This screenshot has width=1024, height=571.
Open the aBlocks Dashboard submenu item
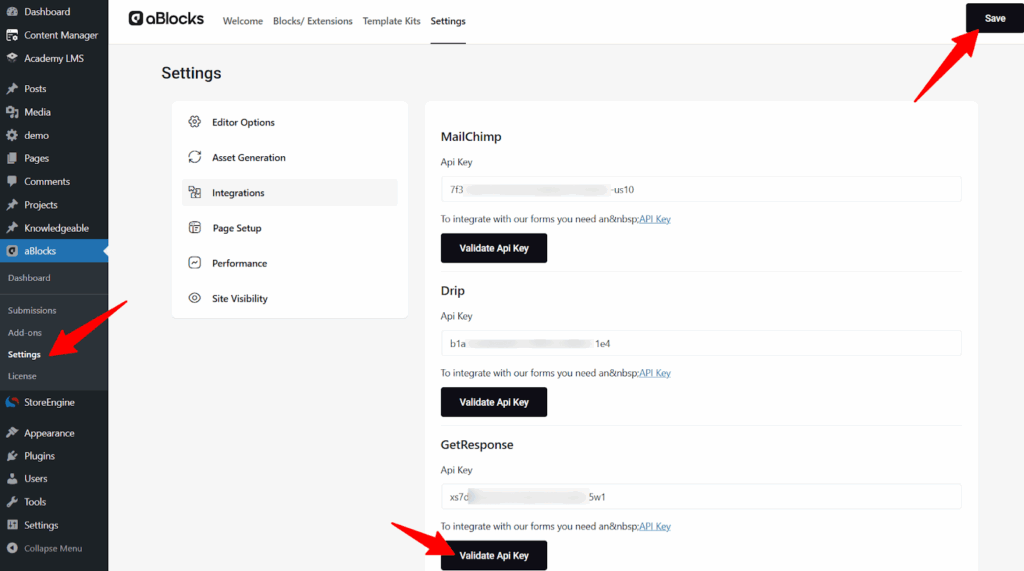29,278
